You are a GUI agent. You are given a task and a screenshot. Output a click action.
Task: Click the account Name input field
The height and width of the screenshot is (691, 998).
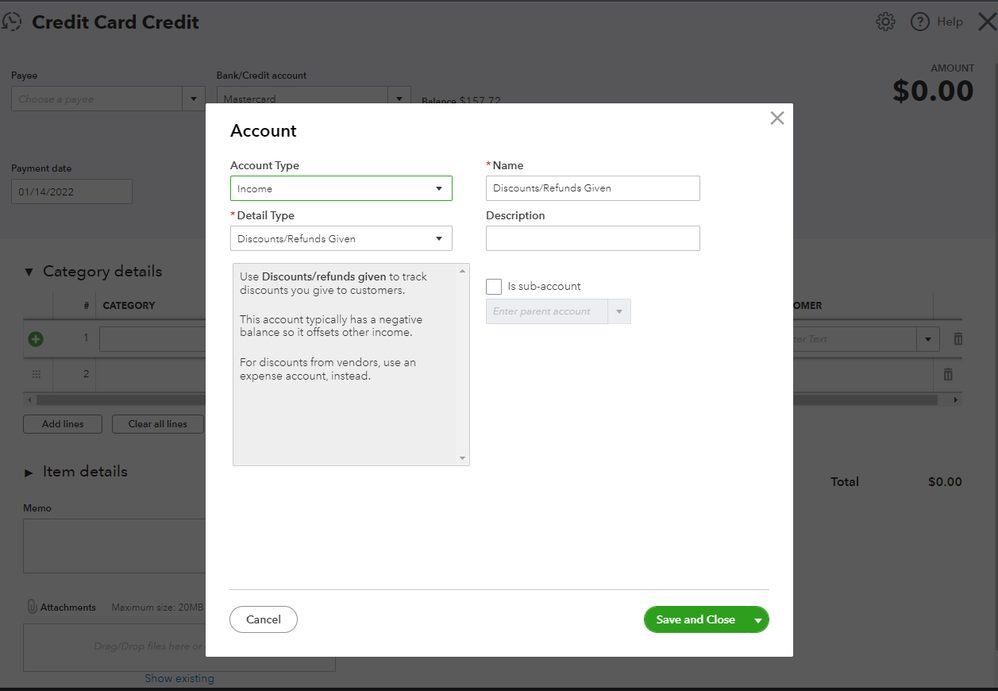click(593, 188)
